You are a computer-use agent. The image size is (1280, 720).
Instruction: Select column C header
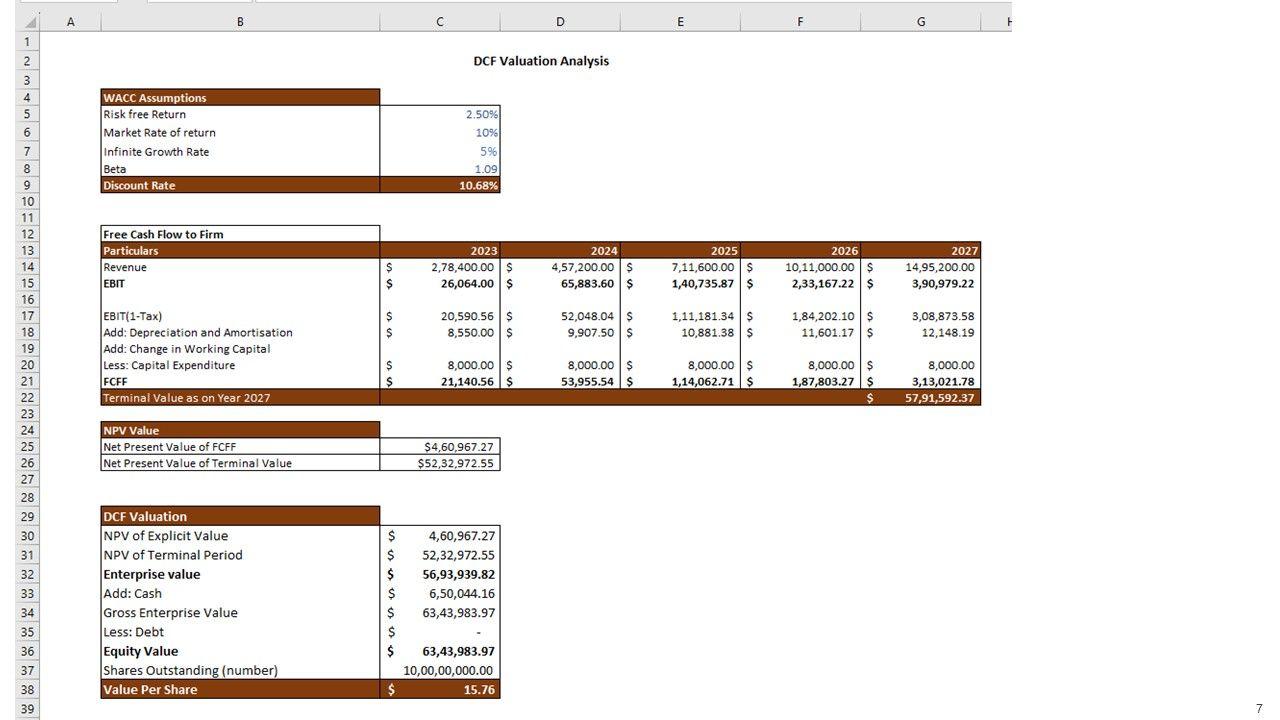pos(440,22)
